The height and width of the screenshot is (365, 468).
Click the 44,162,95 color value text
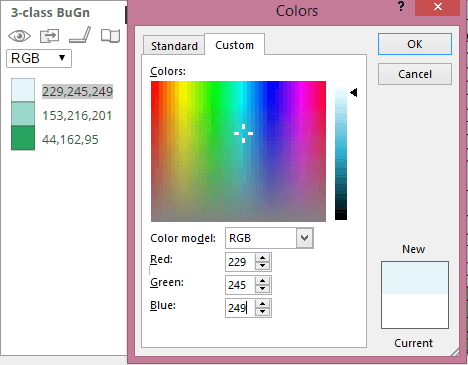[70, 140]
